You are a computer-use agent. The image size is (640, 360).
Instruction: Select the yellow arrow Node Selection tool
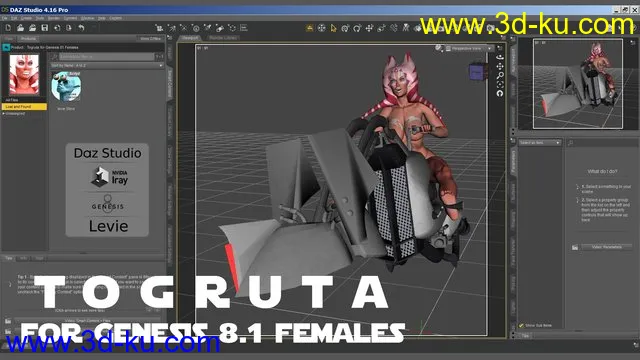click(x=333, y=28)
